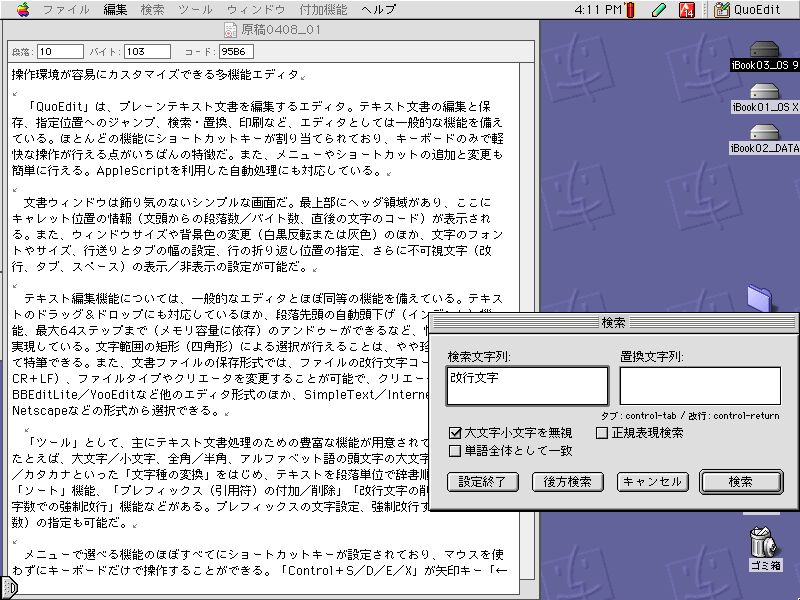Screen dimensions: 800x600
Task: Open the Apple menu icon
Action: (19, 9)
